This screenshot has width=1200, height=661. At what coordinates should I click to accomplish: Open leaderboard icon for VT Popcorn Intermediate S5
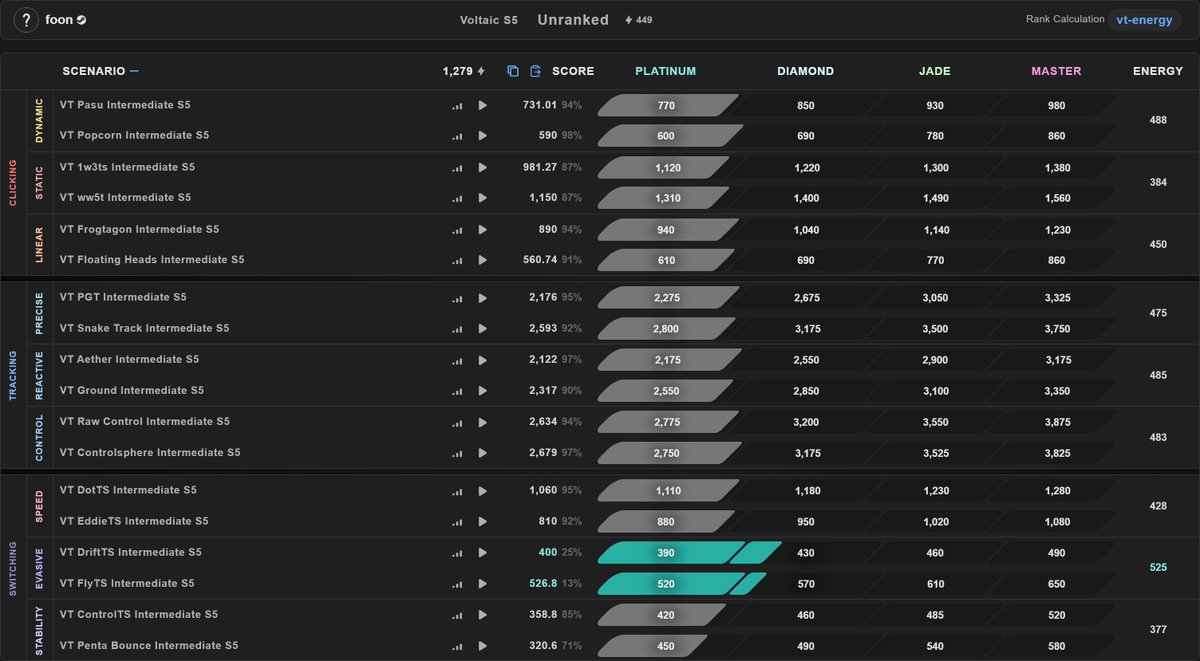pos(458,135)
